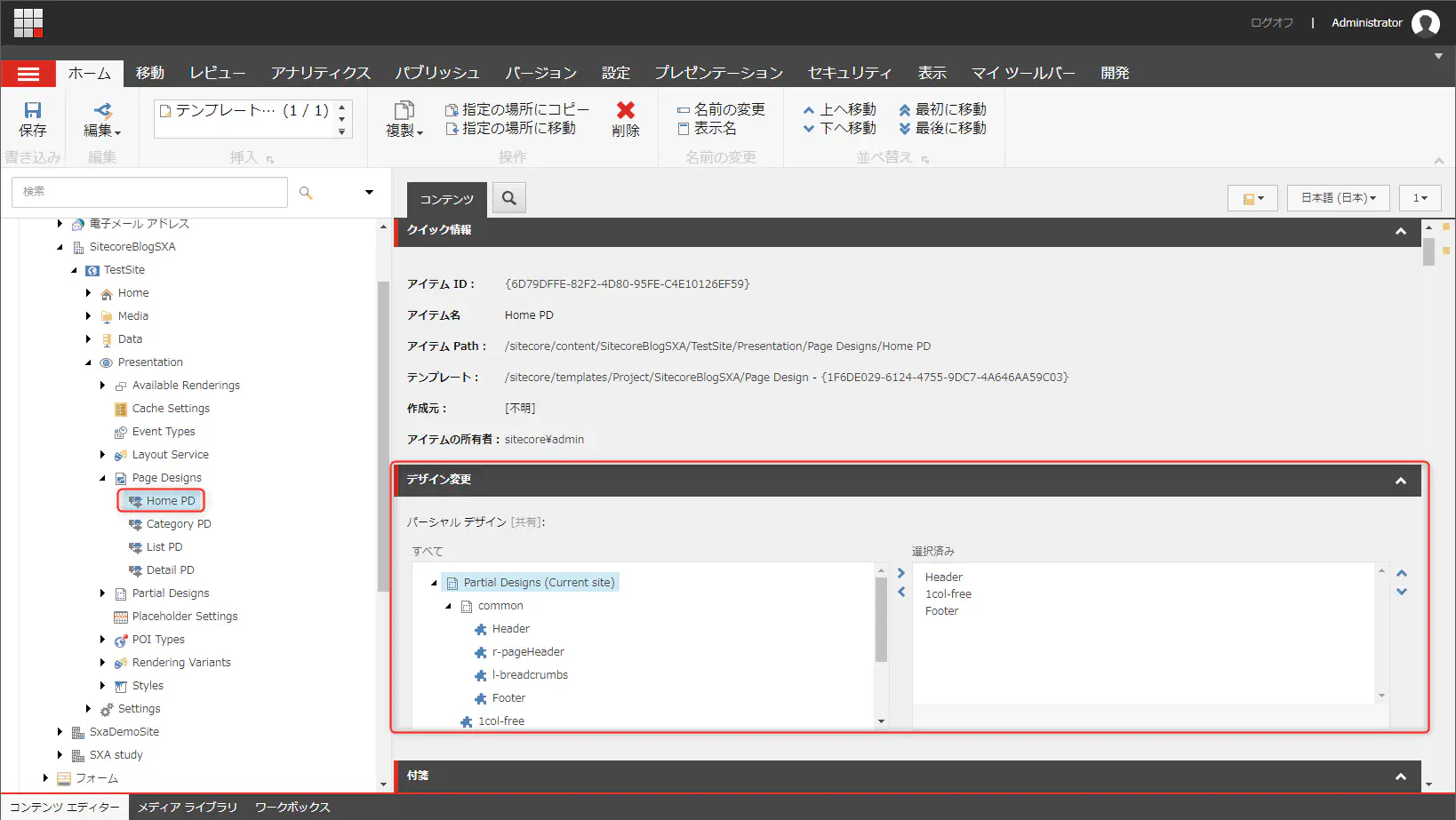Click the red Delete (削除) X icon
The image size is (1456, 820).
point(626,110)
